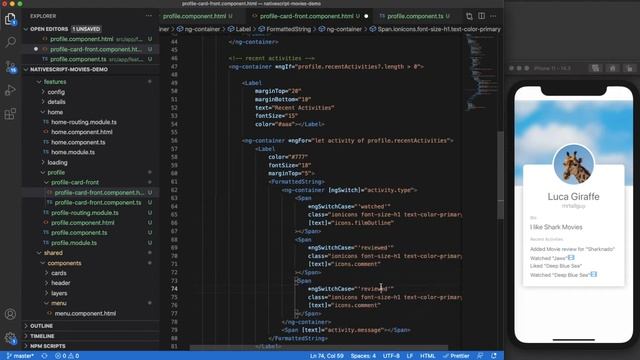Open the Source Control view
This screenshot has width=640, height=360.
coord(10,67)
